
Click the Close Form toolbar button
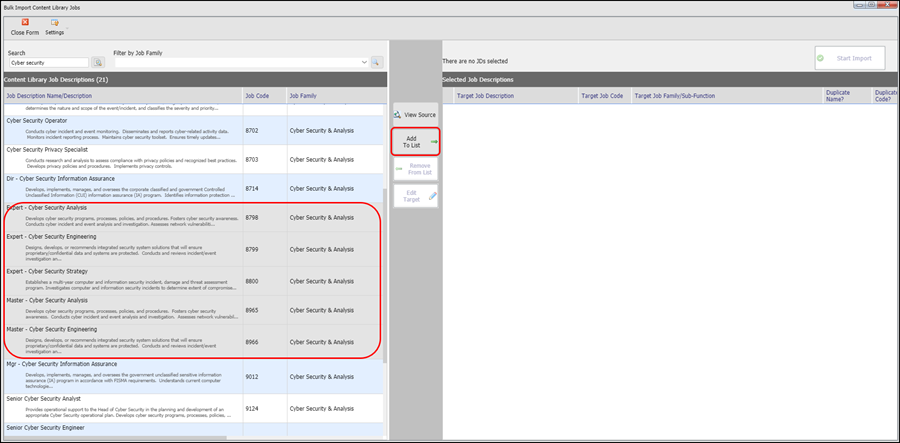tap(25, 27)
